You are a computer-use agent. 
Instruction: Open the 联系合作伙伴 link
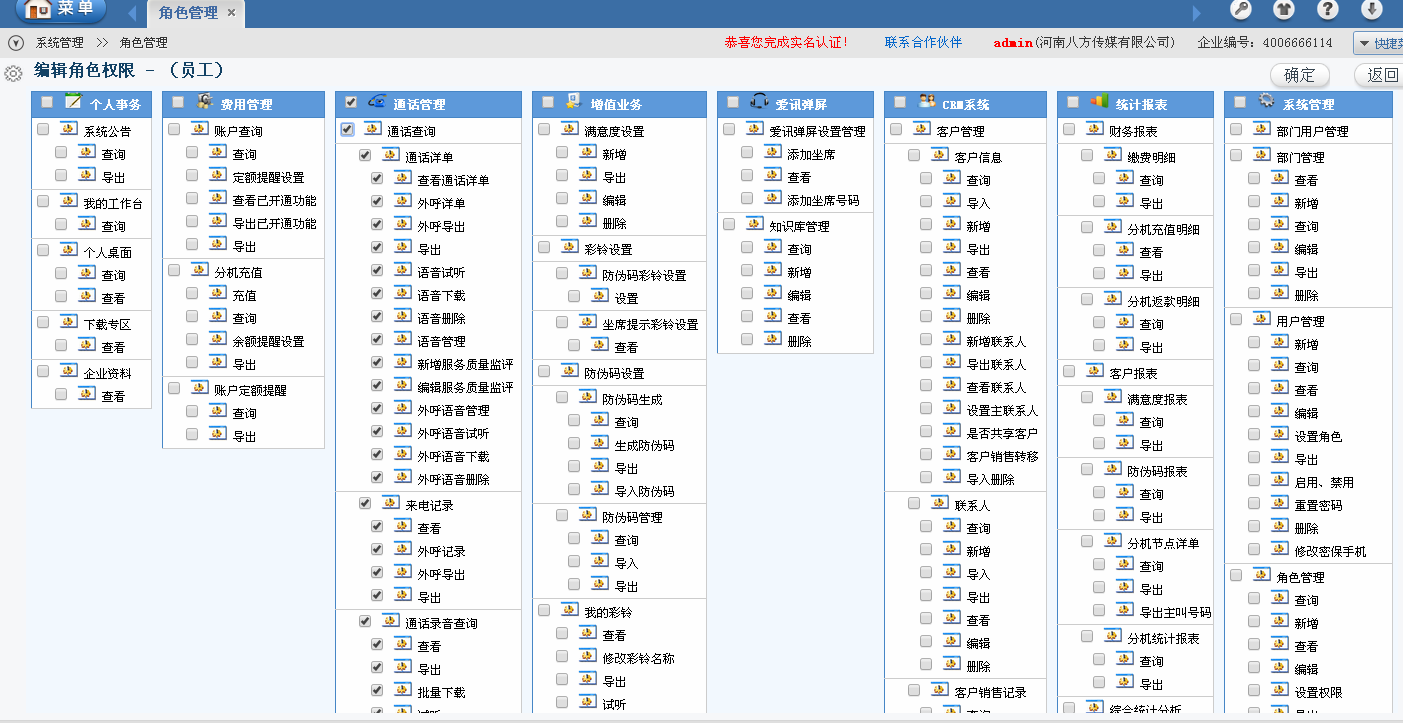click(923, 42)
